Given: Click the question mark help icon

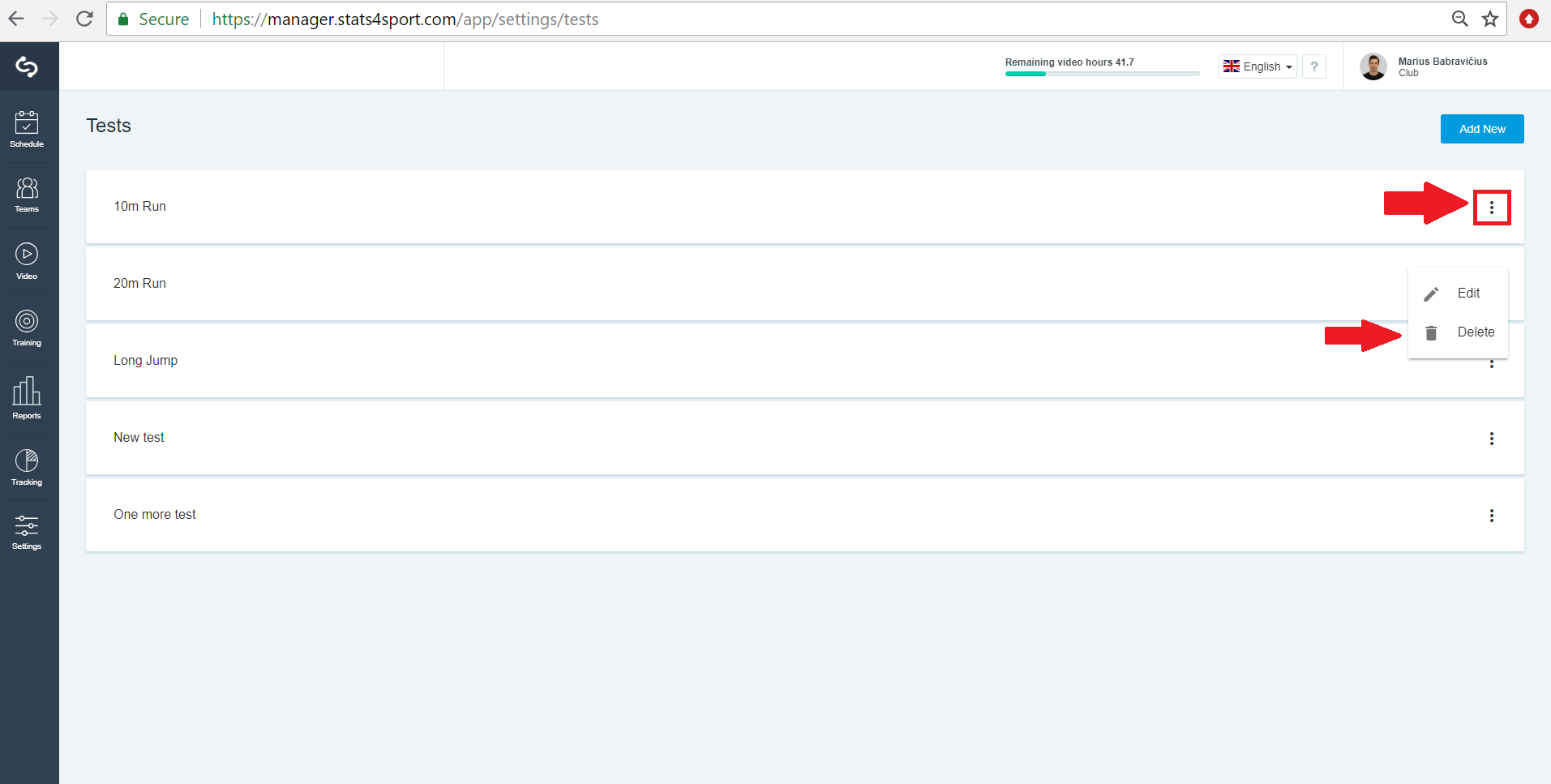Looking at the screenshot, I should pyautogui.click(x=1314, y=66).
